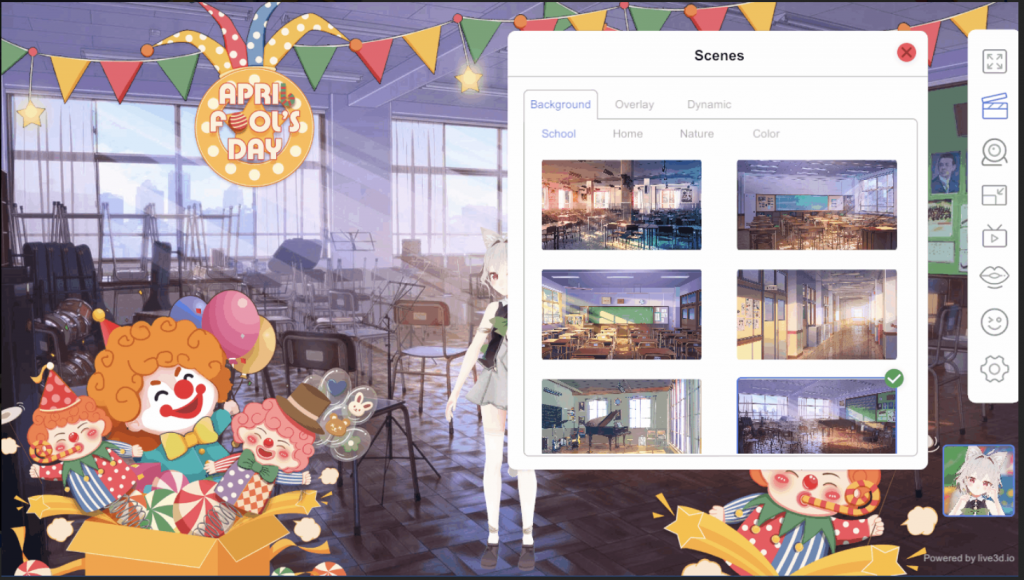Viewport: 1024px width, 580px height.
Task: Open settings gear icon in sidebar
Action: click(994, 369)
